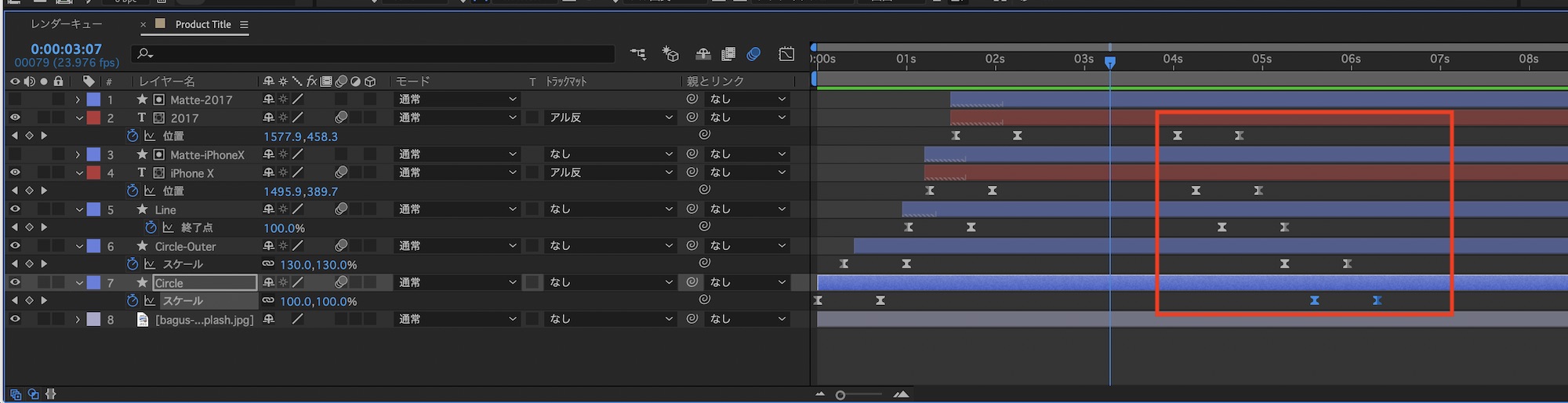Collapse the Circle-Outer layer properties
Viewport: 1568px width, 403px height.
click(x=79, y=247)
